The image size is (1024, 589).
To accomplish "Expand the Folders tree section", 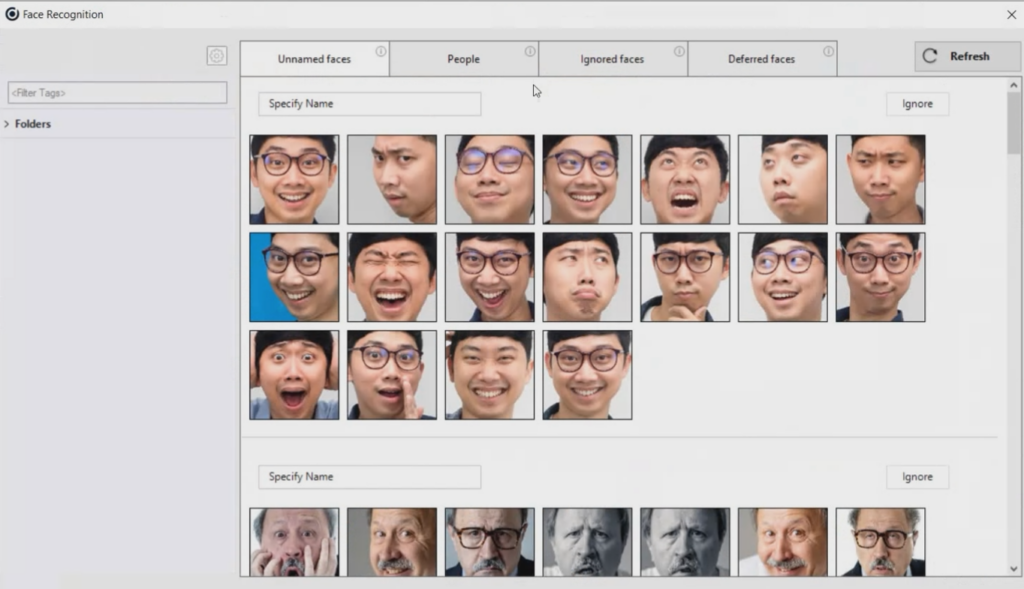I will click(7, 124).
